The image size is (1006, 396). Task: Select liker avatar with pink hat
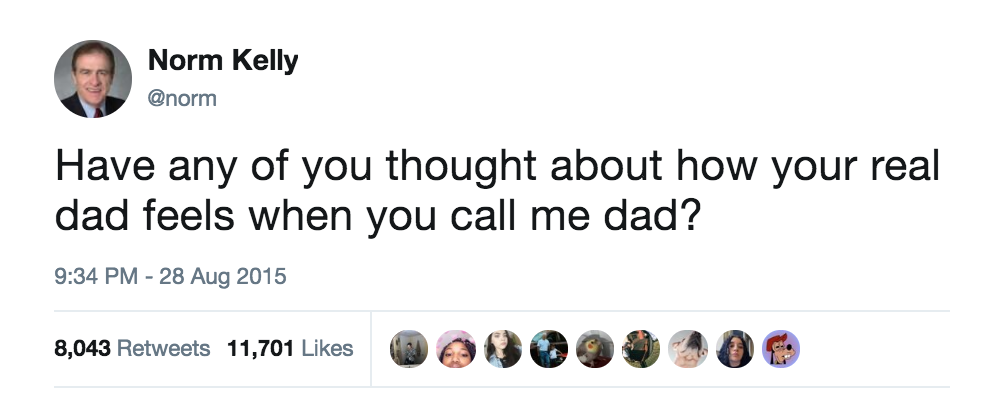click(456, 349)
